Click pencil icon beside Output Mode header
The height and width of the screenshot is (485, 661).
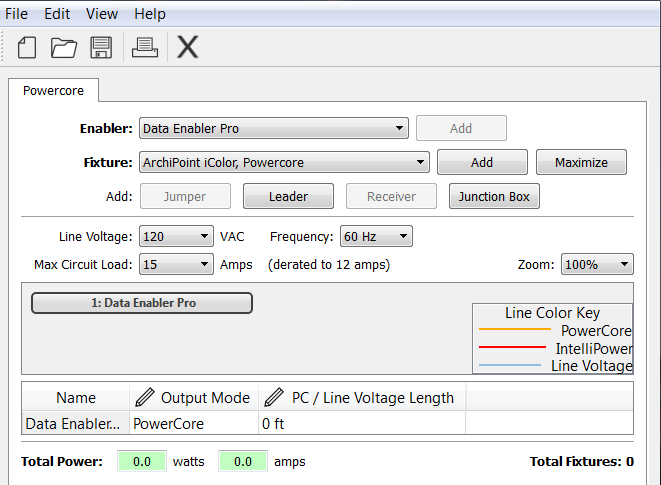click(x=145, y=397)
